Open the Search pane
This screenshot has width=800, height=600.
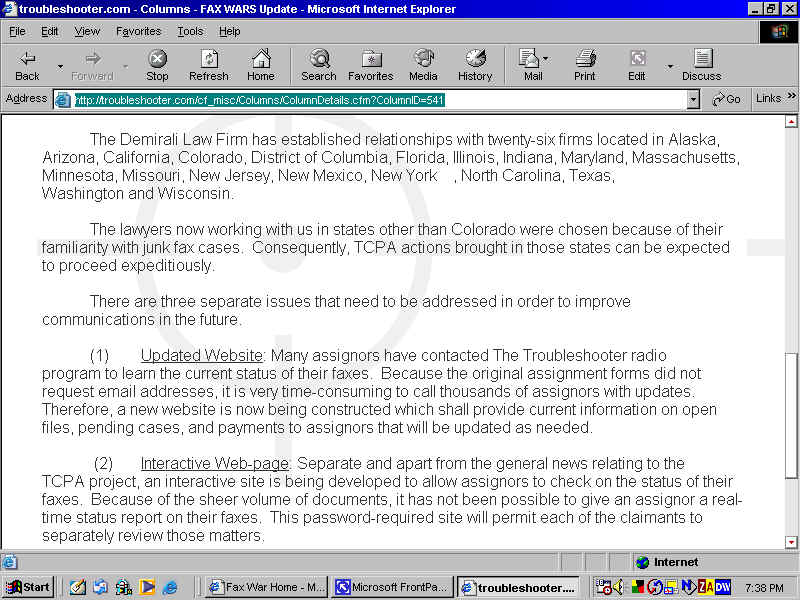pyautogui.click(x=319, y=65)
